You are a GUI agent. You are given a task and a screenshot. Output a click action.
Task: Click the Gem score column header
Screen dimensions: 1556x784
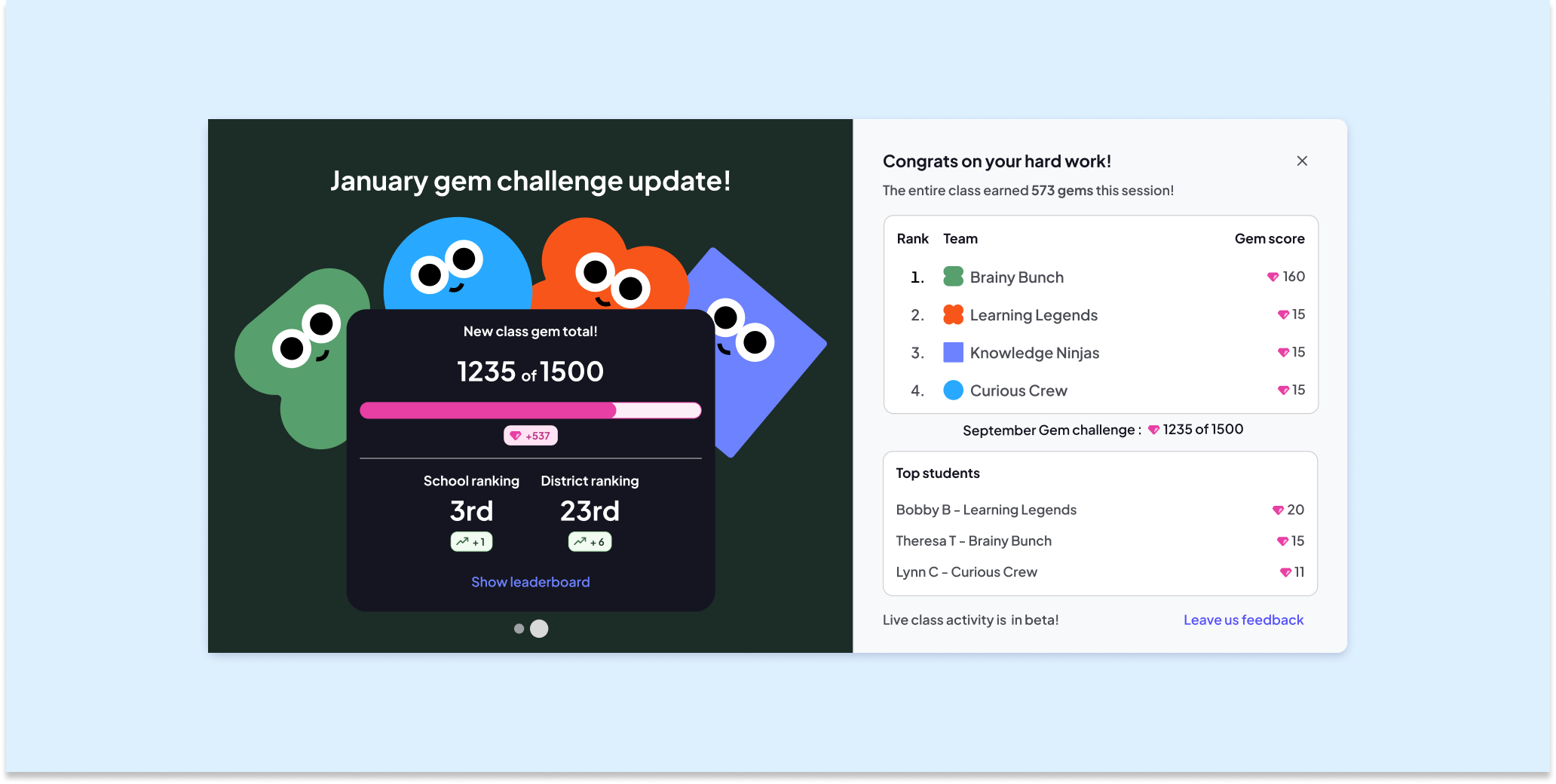(1270, 239)
